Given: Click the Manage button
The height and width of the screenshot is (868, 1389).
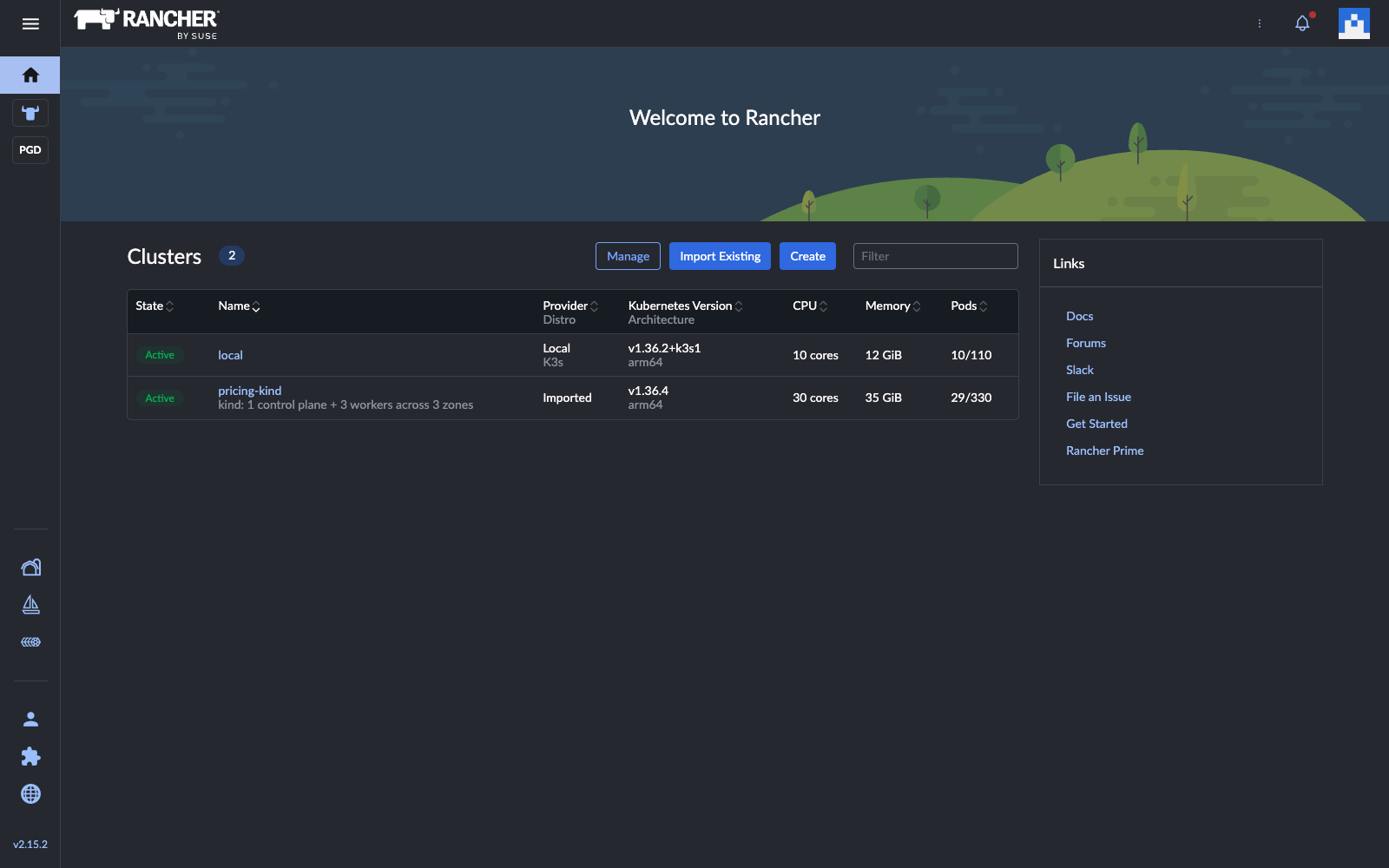Looking at the screenshot, I should [x=628, y=256].
